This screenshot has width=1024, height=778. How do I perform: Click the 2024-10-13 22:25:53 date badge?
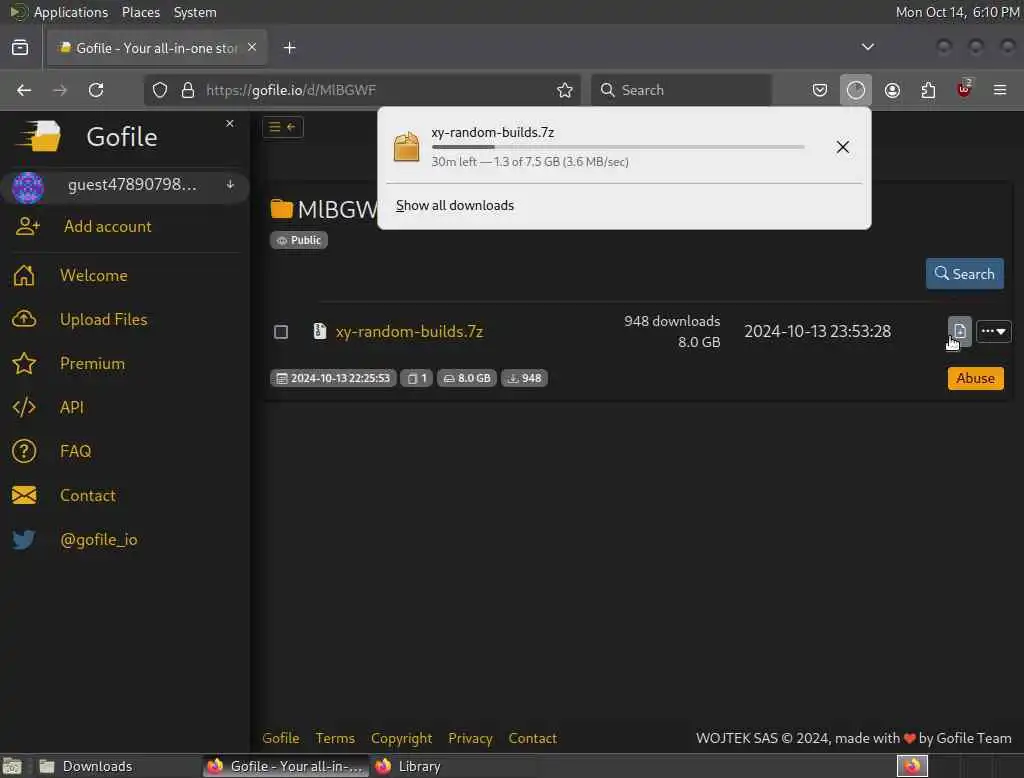pos(333,378)
